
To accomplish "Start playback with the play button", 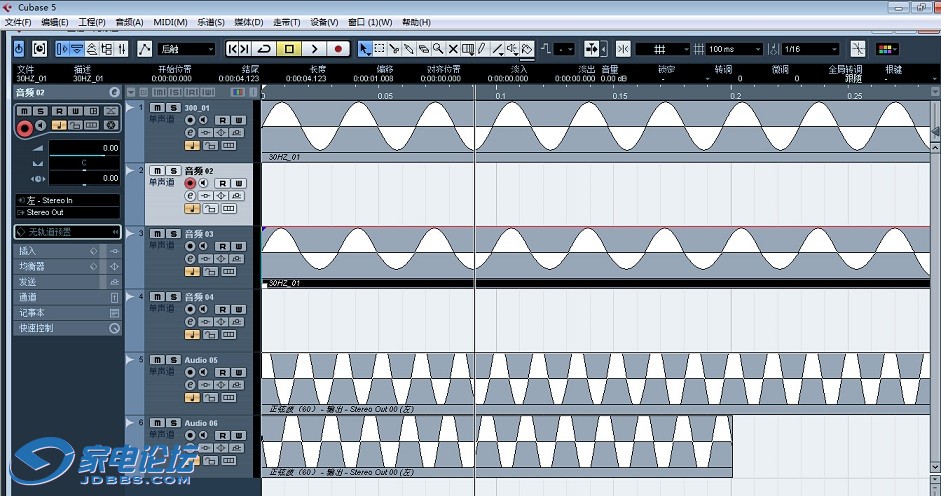I will pyautogui.click(x=314, y=49).
